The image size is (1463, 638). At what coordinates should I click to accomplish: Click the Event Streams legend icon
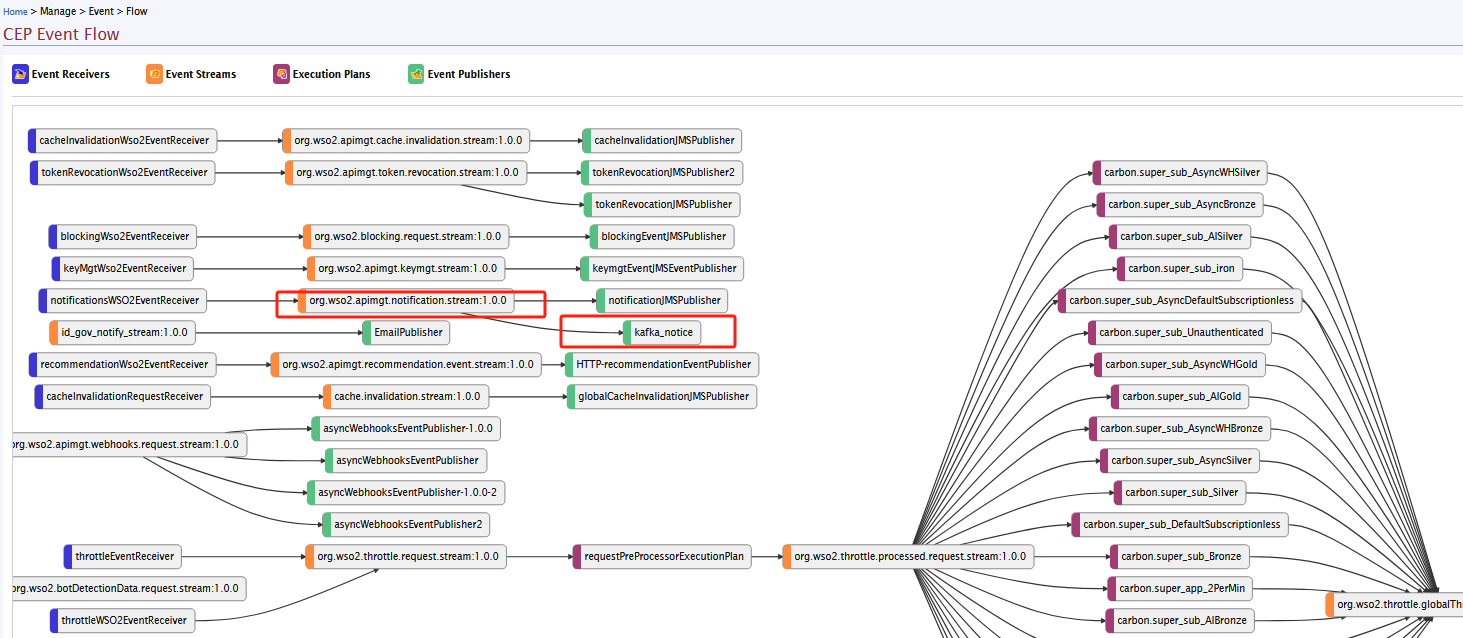point(154,74)
